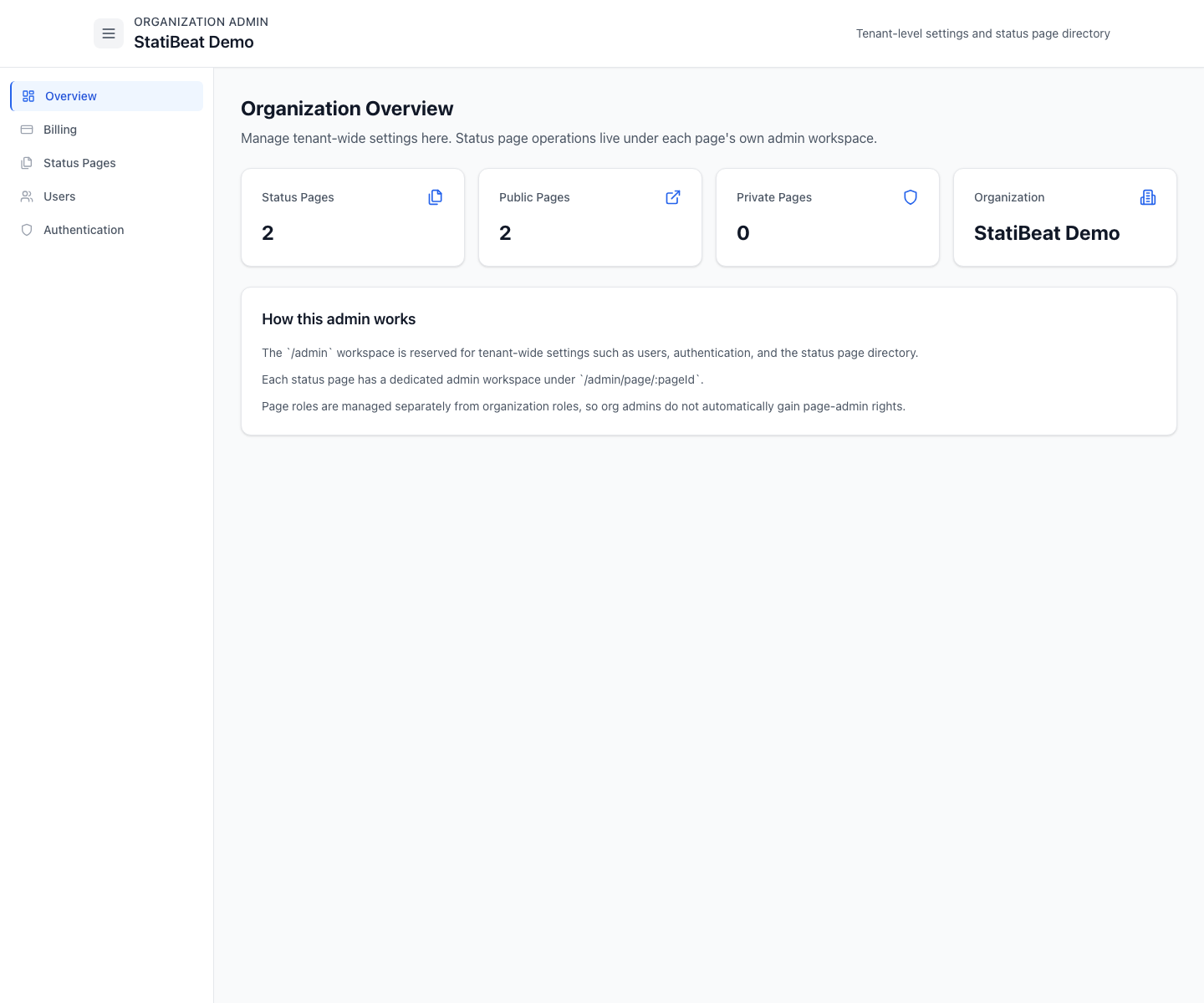Click the Status Pages copy icon in sidebar
The height and width of the screenshot is (1003, 1204).
28,162
